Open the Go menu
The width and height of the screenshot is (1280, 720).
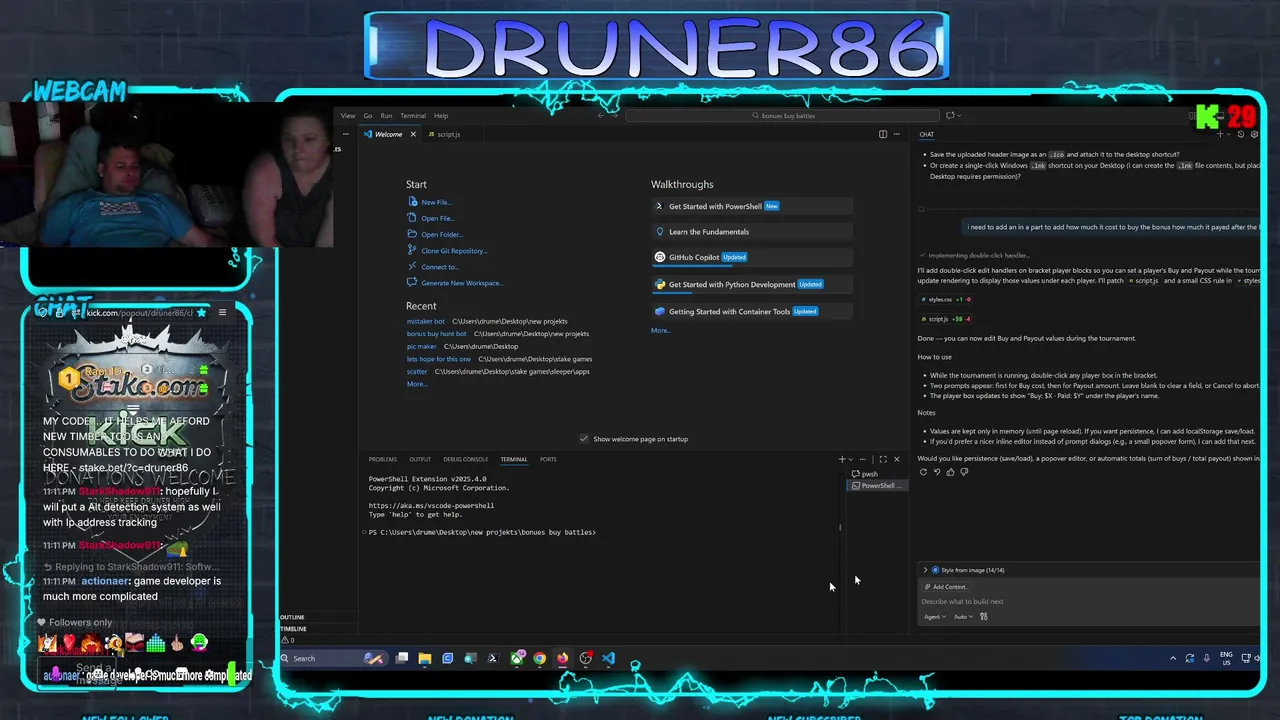coord(367,116)
